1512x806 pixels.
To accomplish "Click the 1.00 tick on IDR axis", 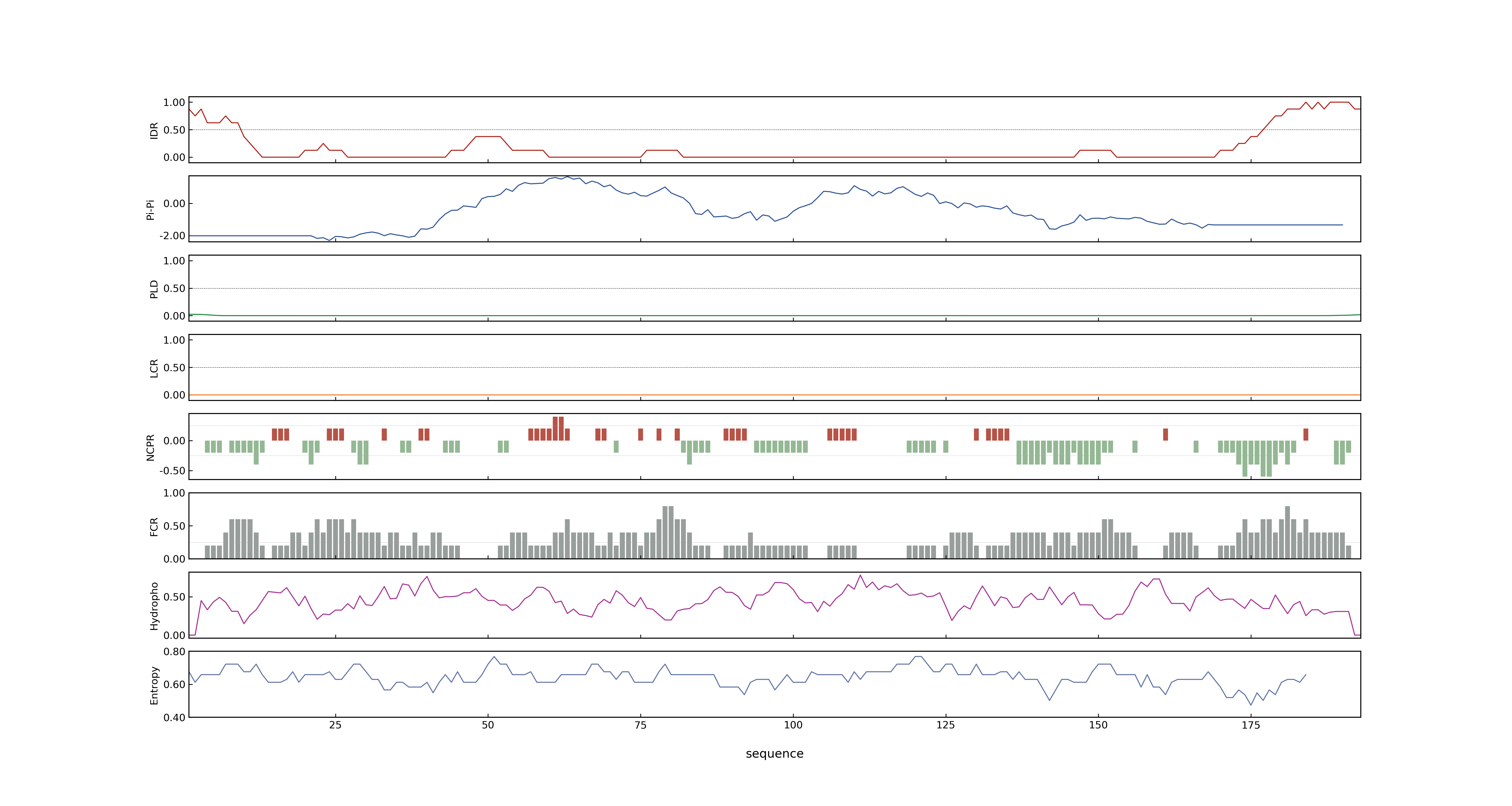I will (x=174, y=103).
